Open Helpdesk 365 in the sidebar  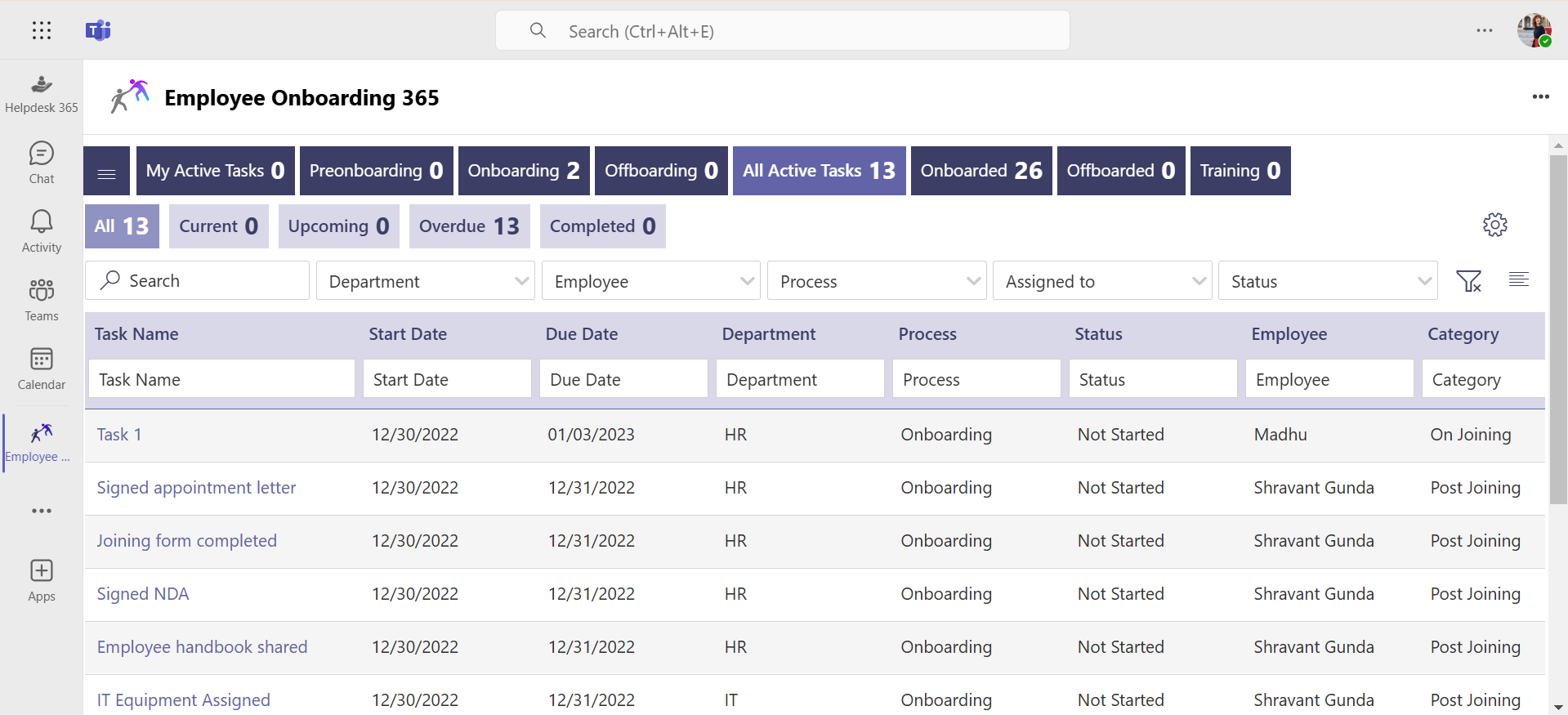(42, 94)
